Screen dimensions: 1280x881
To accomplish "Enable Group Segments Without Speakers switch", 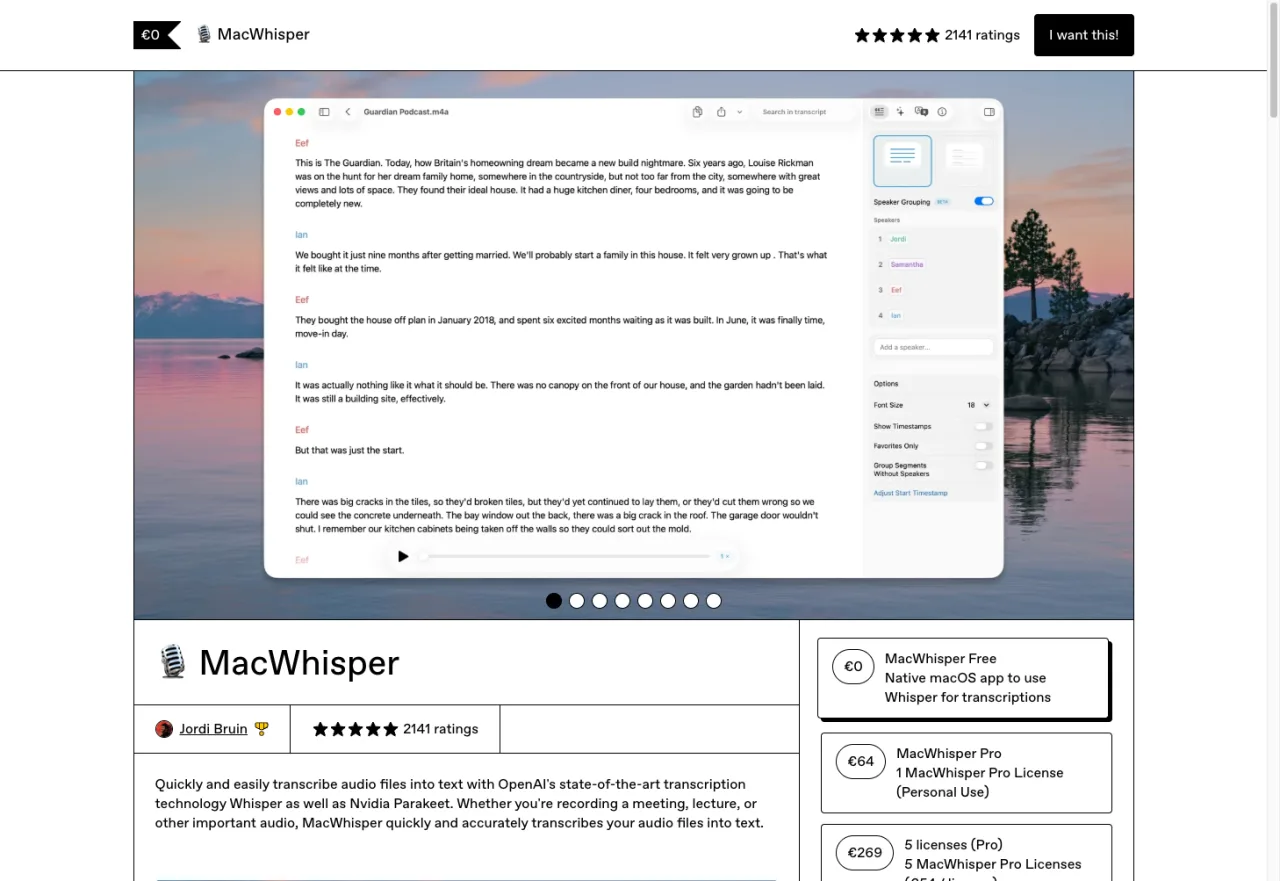I will [x=984, y=465].
